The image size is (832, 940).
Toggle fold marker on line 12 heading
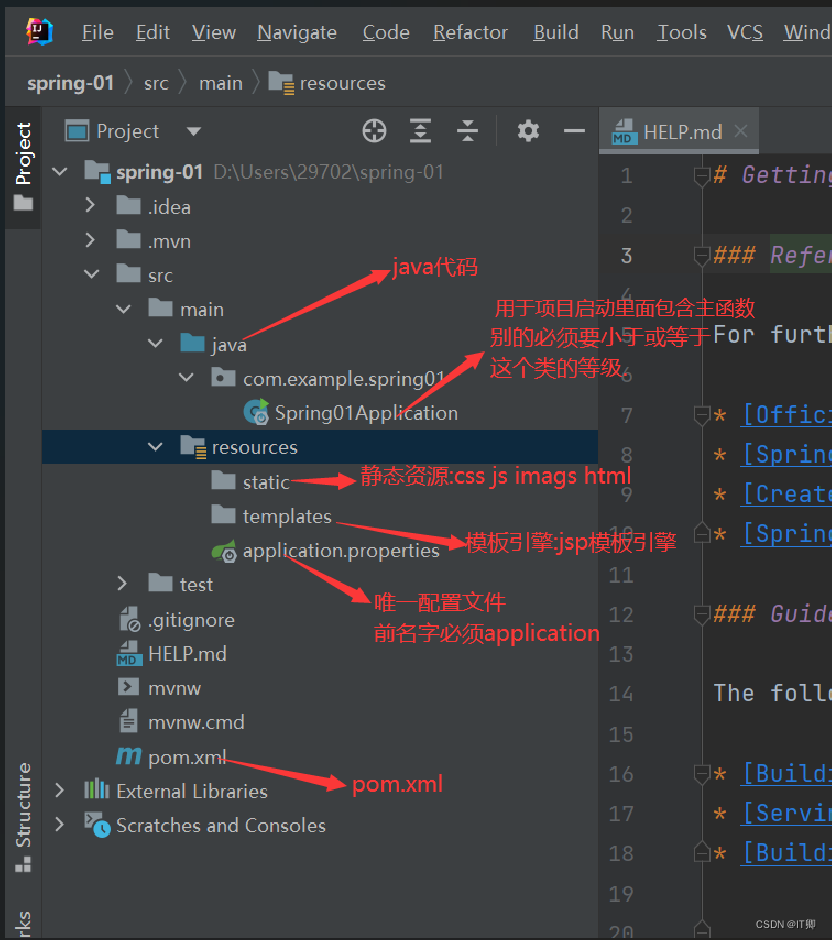(x=701, y=614)
